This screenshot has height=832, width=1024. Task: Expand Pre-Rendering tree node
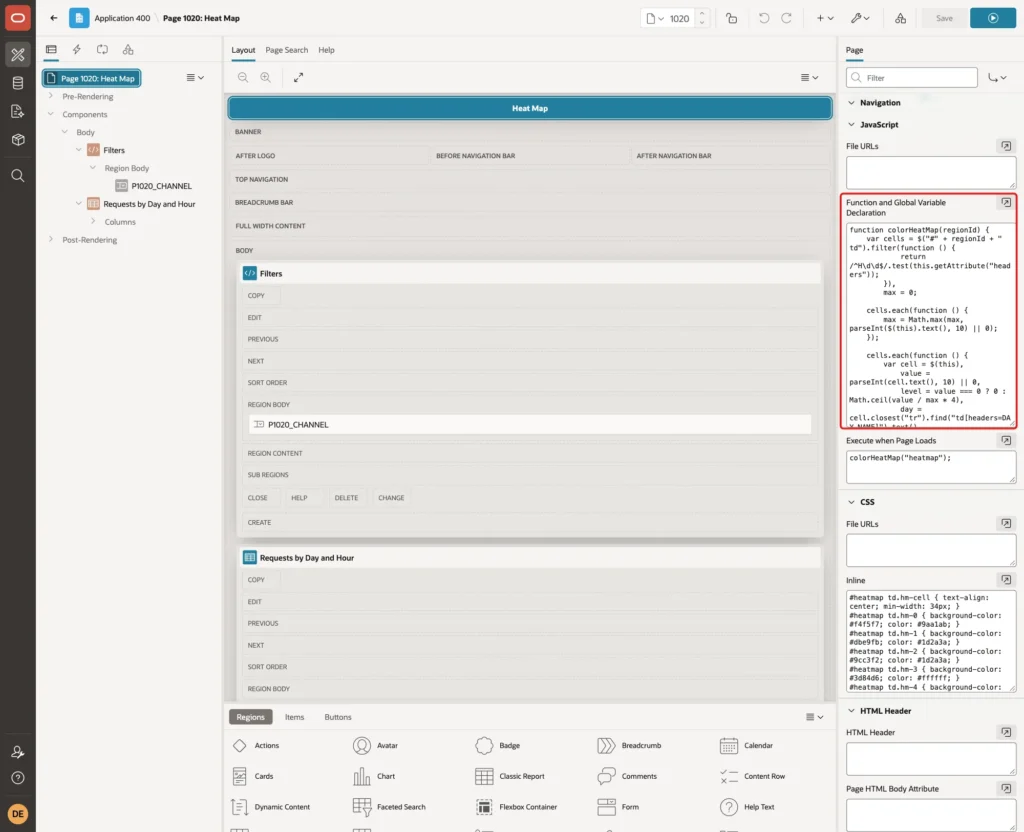(51, 96)
